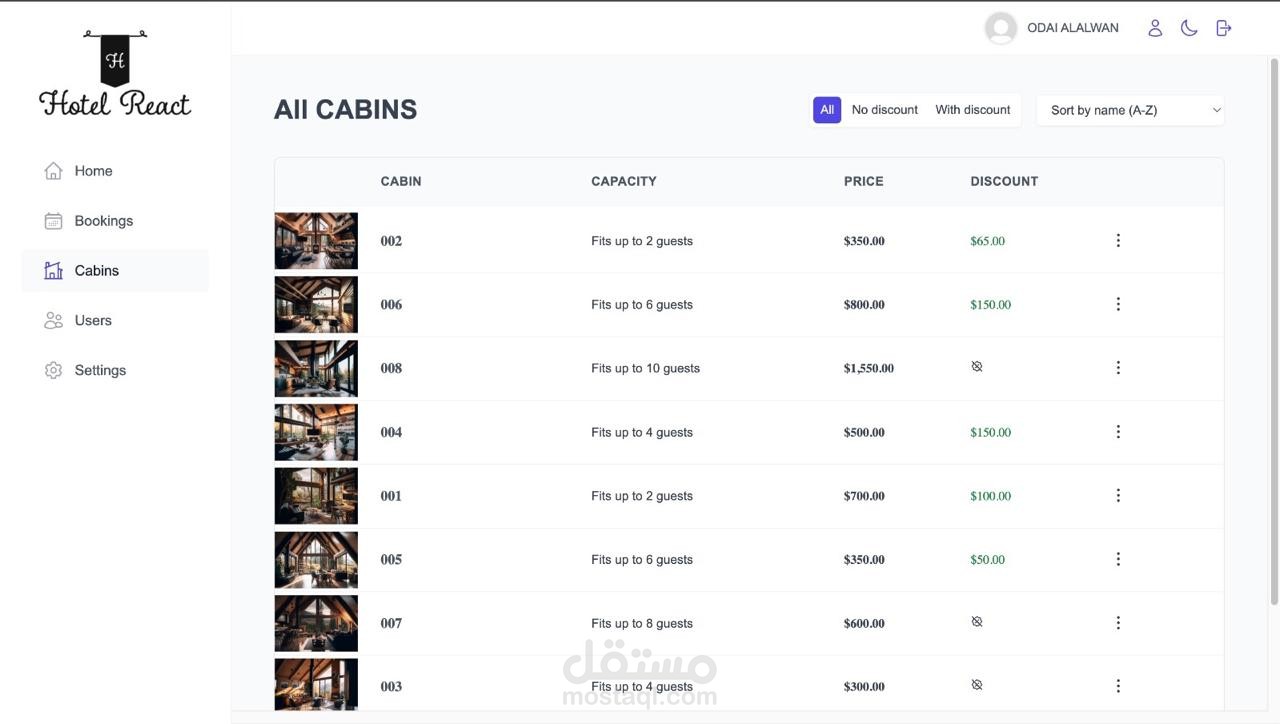Open the Bookings page link
Viewport: 1280px width, 724px height.
tap(103, 221)
